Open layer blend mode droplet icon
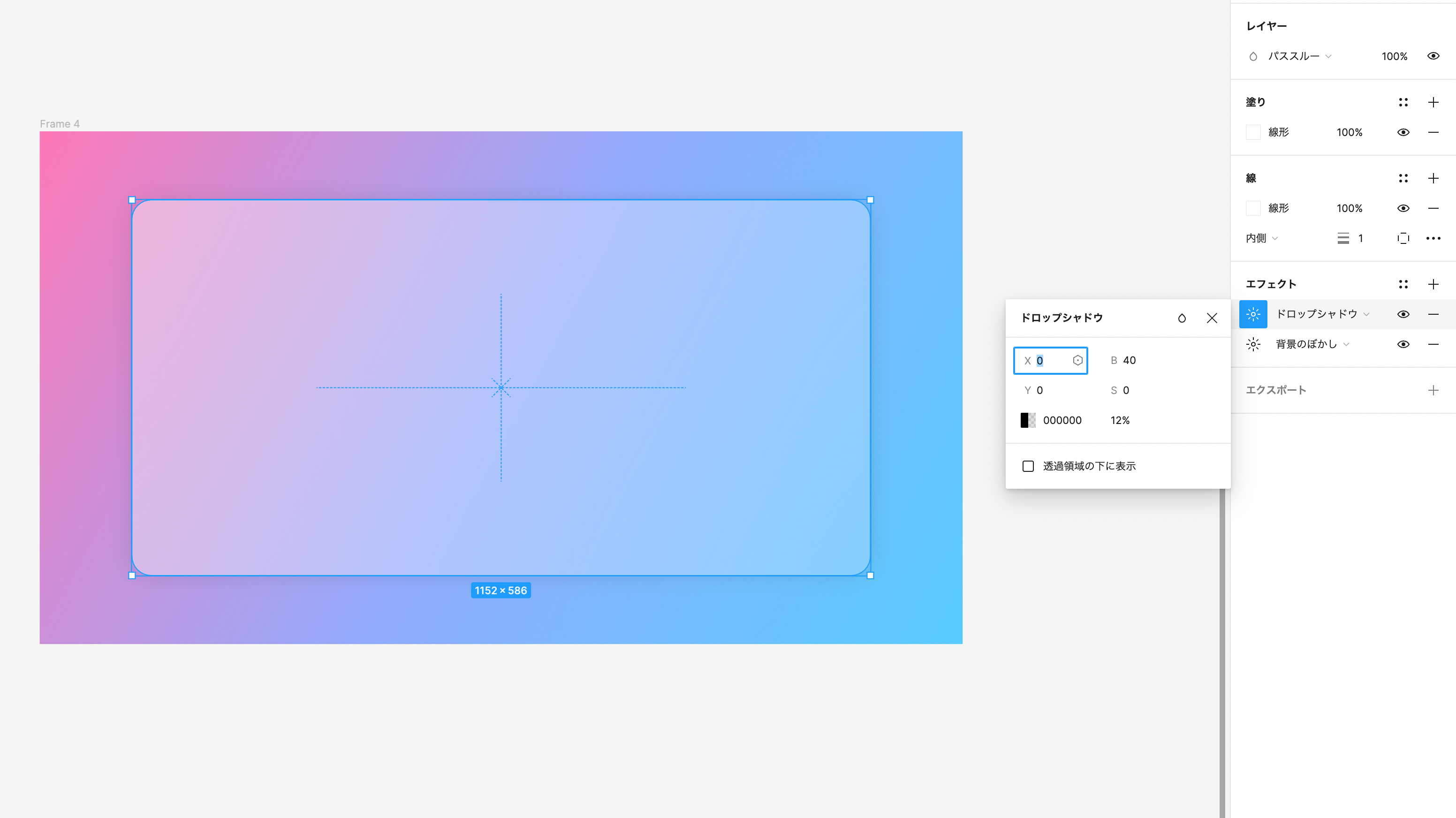Screen dimensions: 1456x818 click(1253, 57)
